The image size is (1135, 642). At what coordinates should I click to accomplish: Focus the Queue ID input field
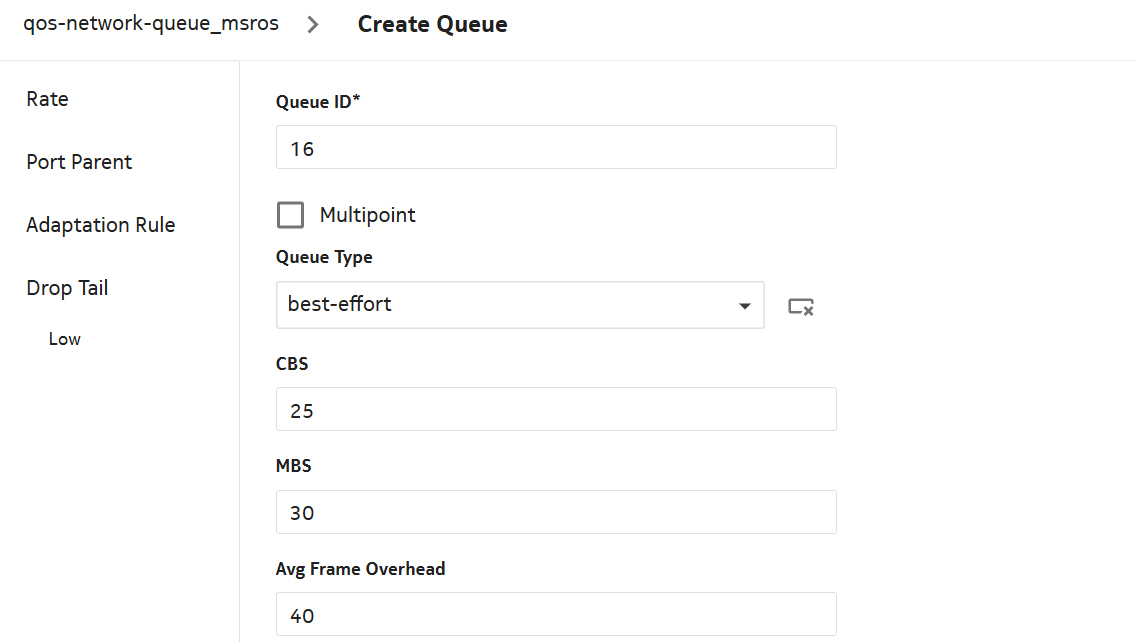pos(555,148)
